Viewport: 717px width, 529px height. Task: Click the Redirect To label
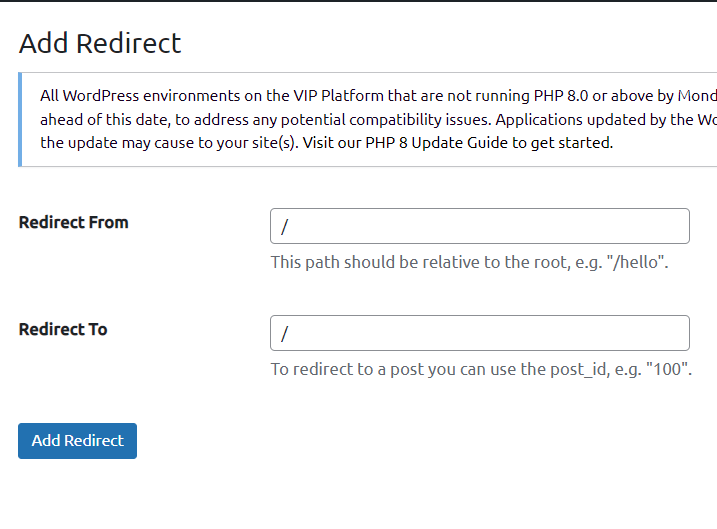[63, 329]
